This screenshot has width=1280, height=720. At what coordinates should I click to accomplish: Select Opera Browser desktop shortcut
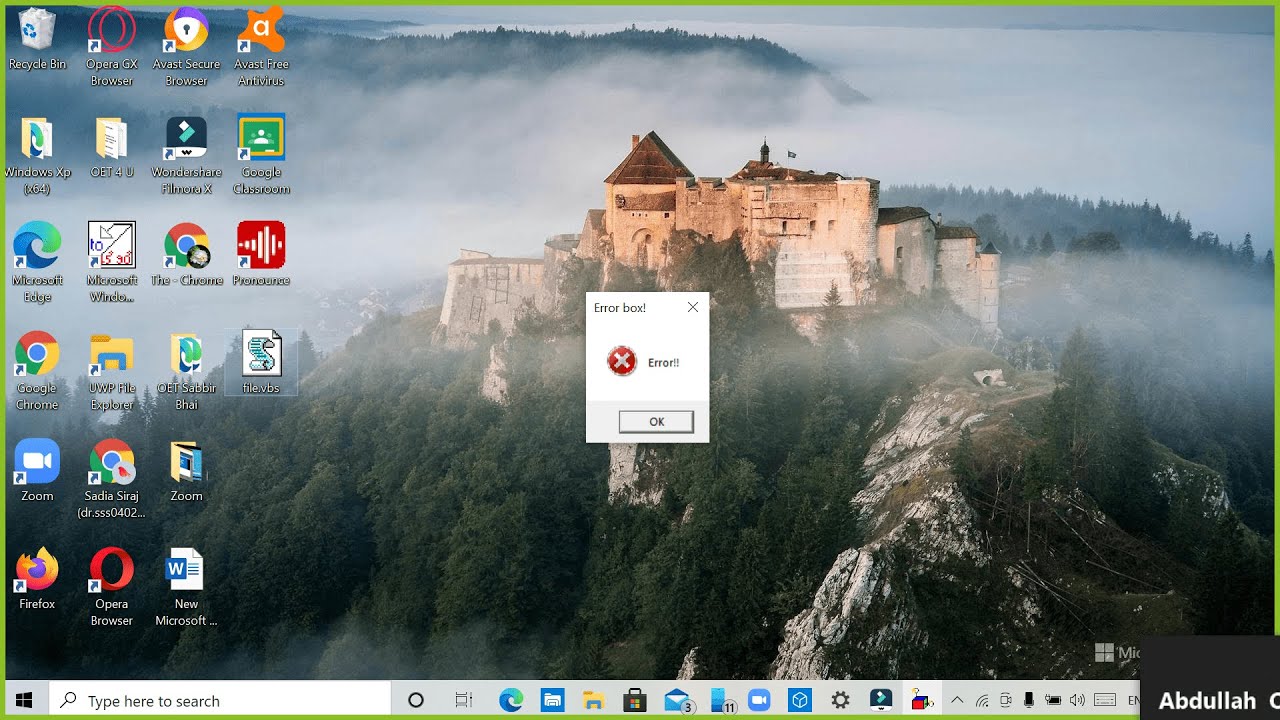click(x=112, y=587)
